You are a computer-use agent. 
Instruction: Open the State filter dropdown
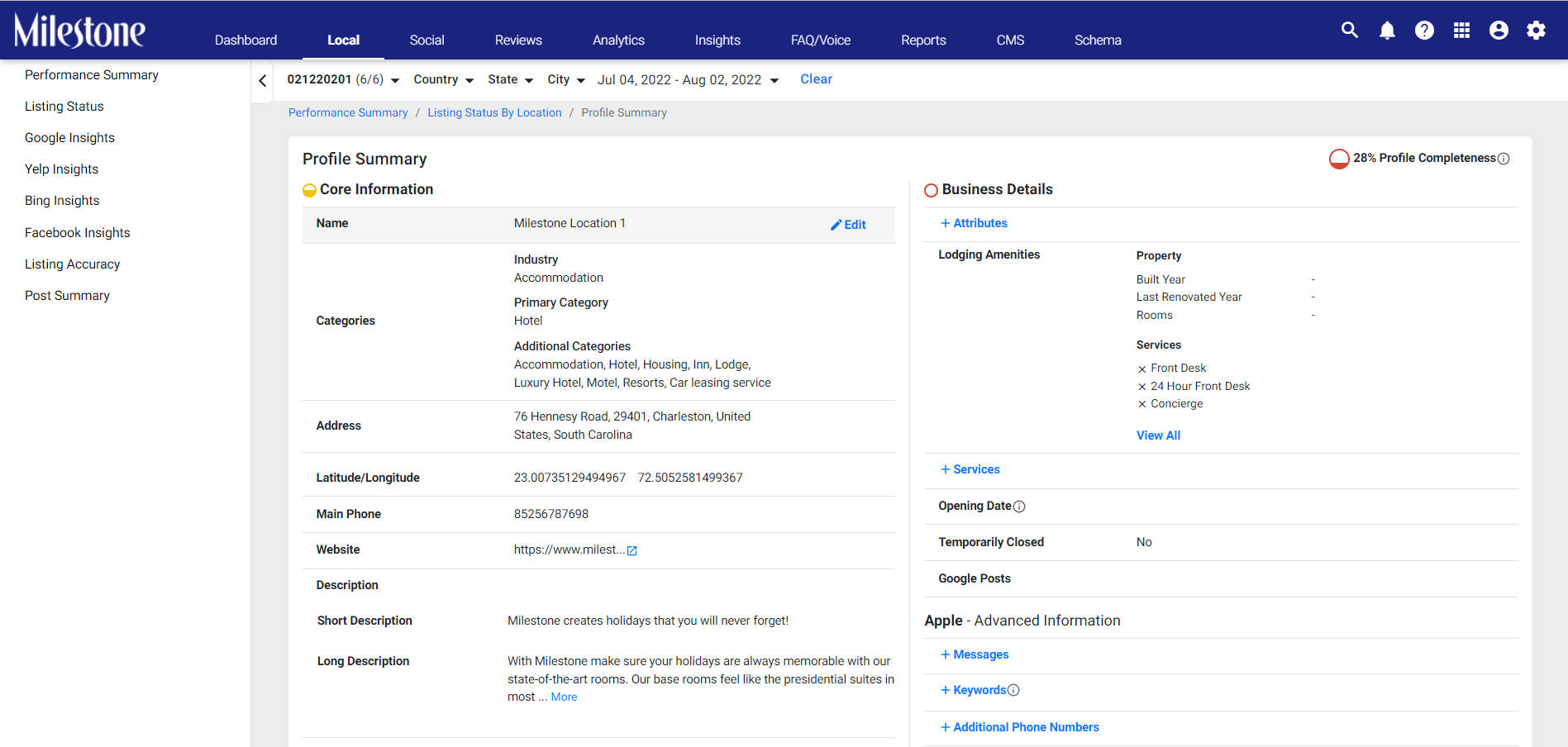(x=511, y=79)
